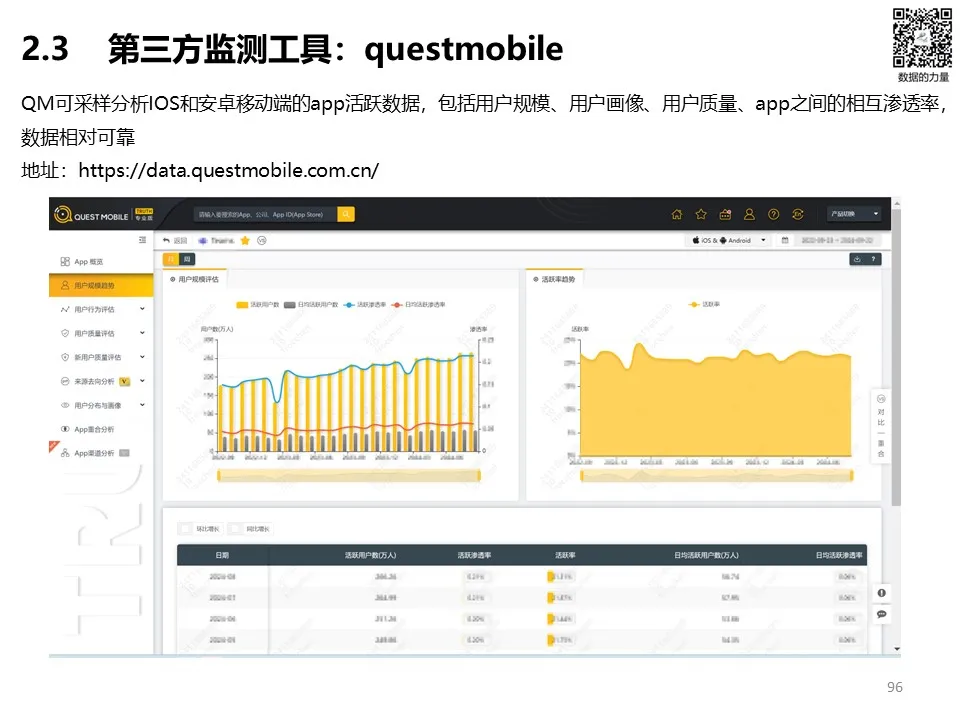This screenshot has width=960, height=720.
Task: Click the 日期 column header
Action: click(222, 555)
